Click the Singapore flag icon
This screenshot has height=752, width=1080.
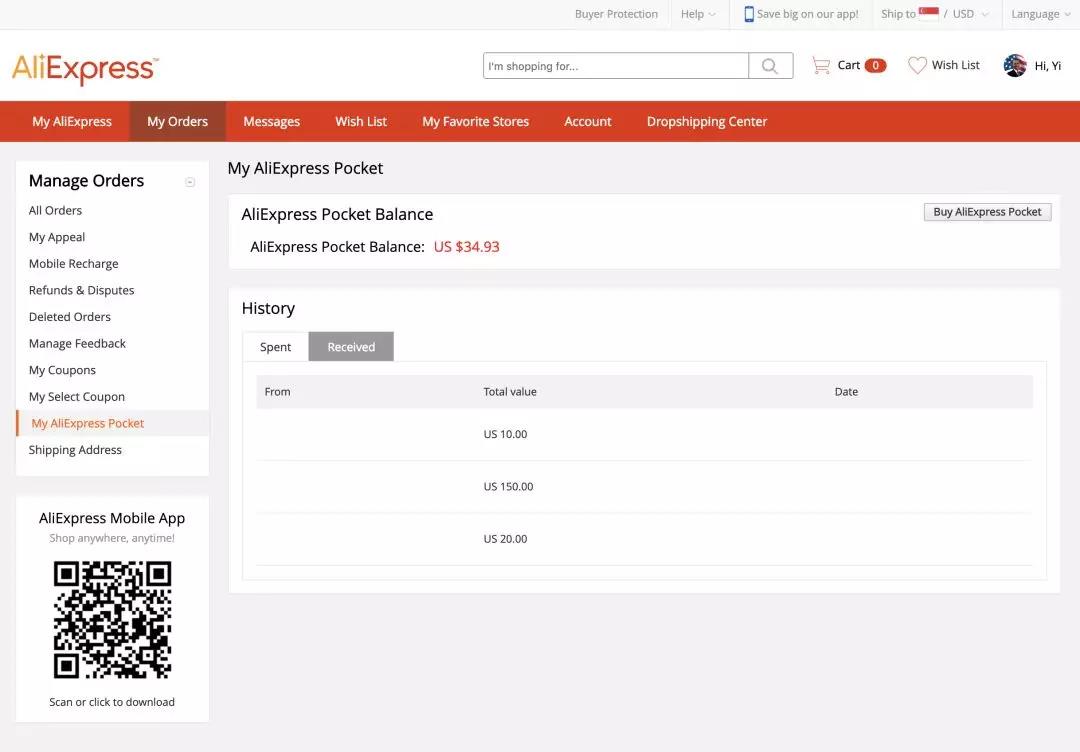929,13
